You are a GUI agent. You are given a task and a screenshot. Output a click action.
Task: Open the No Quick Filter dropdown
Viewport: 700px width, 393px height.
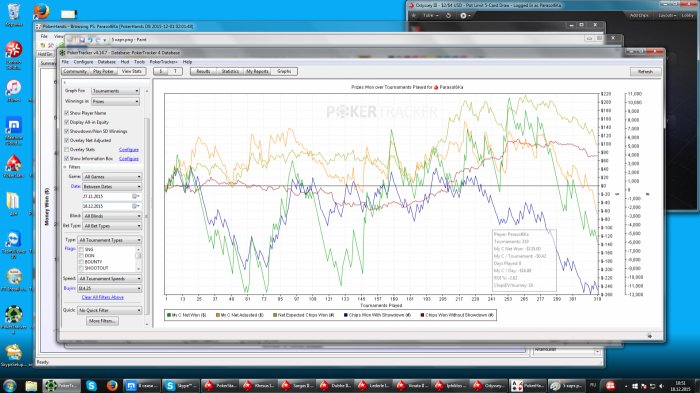(109, 310)
